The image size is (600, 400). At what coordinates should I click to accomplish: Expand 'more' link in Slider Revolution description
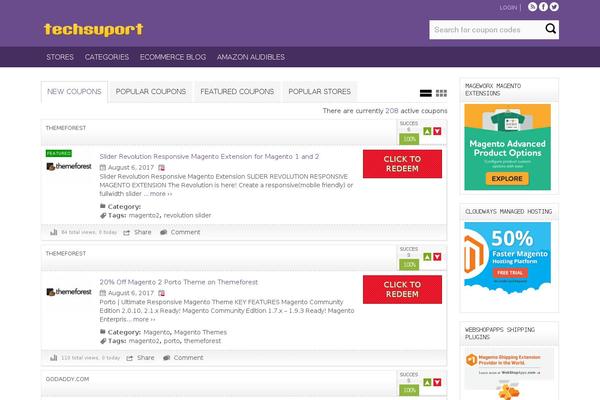point(161,194)
